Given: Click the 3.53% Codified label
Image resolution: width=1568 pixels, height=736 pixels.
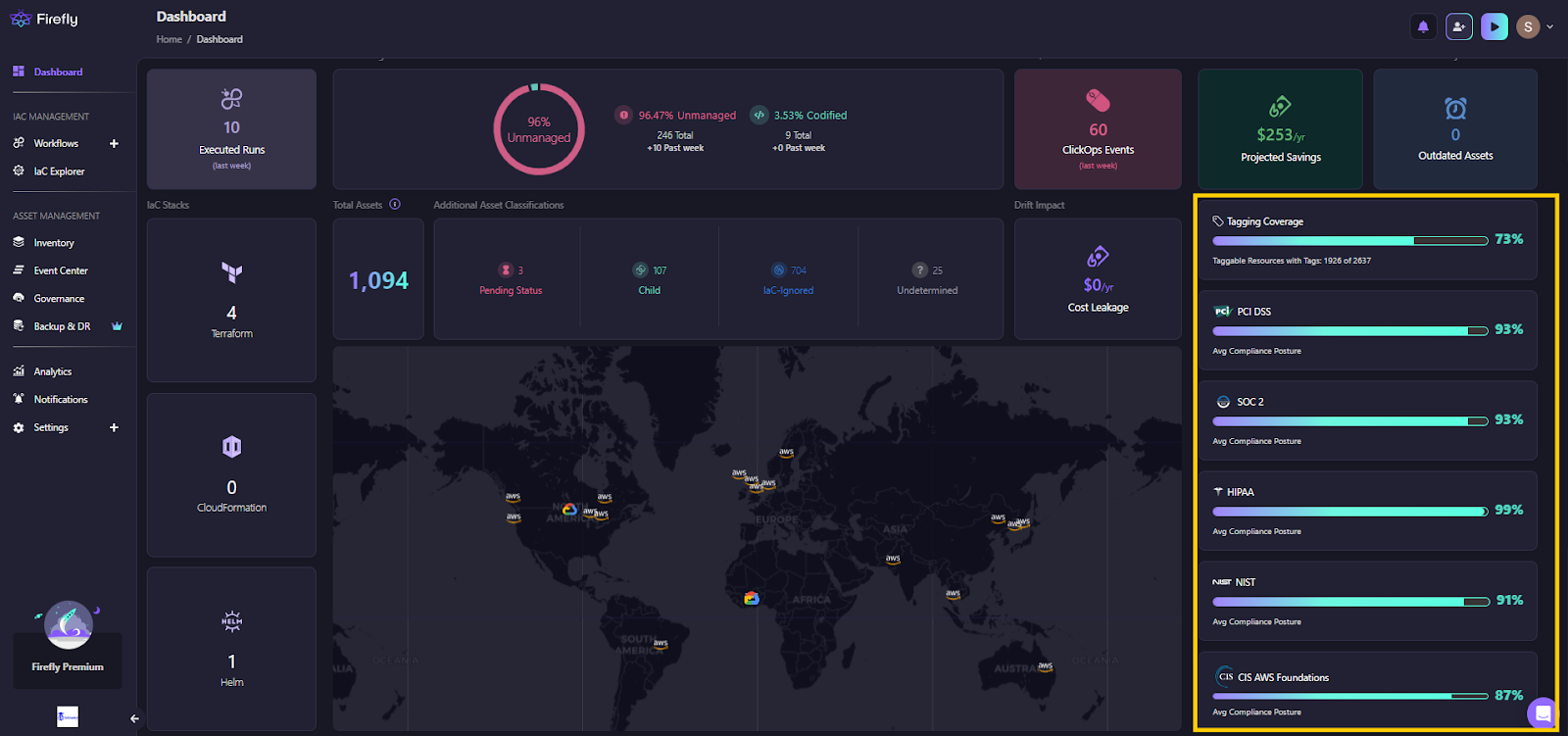Looking at the screenshot, I should coord(810,115).
